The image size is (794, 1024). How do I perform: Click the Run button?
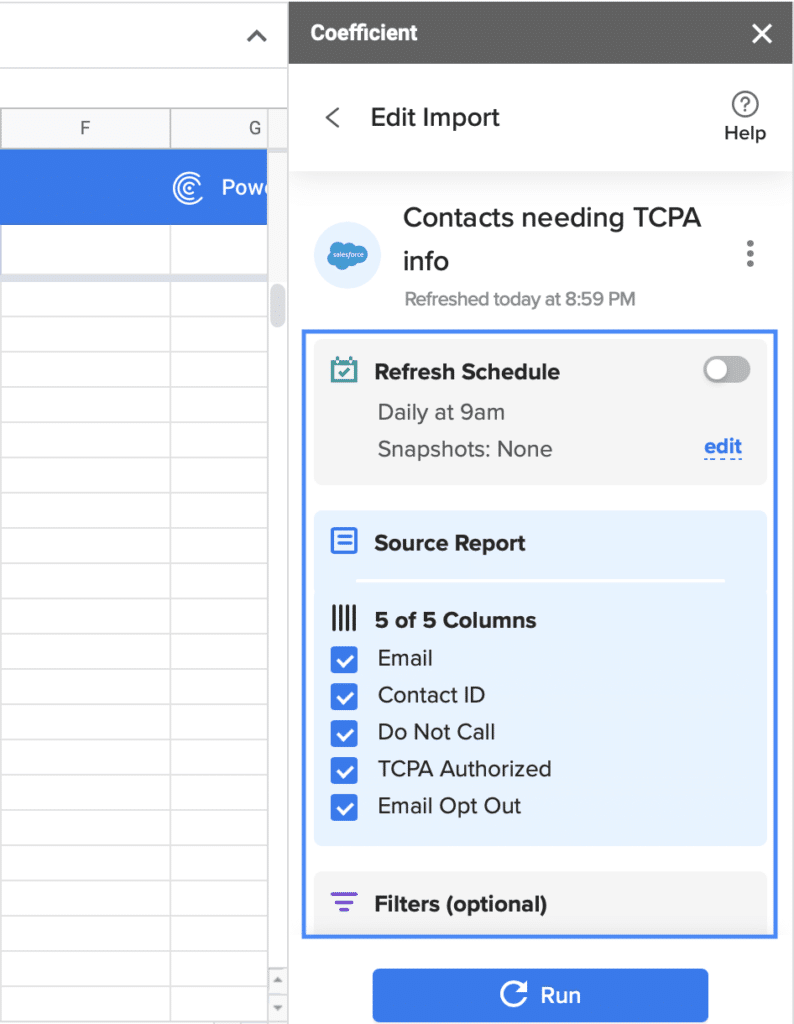(x=540, y=995)
